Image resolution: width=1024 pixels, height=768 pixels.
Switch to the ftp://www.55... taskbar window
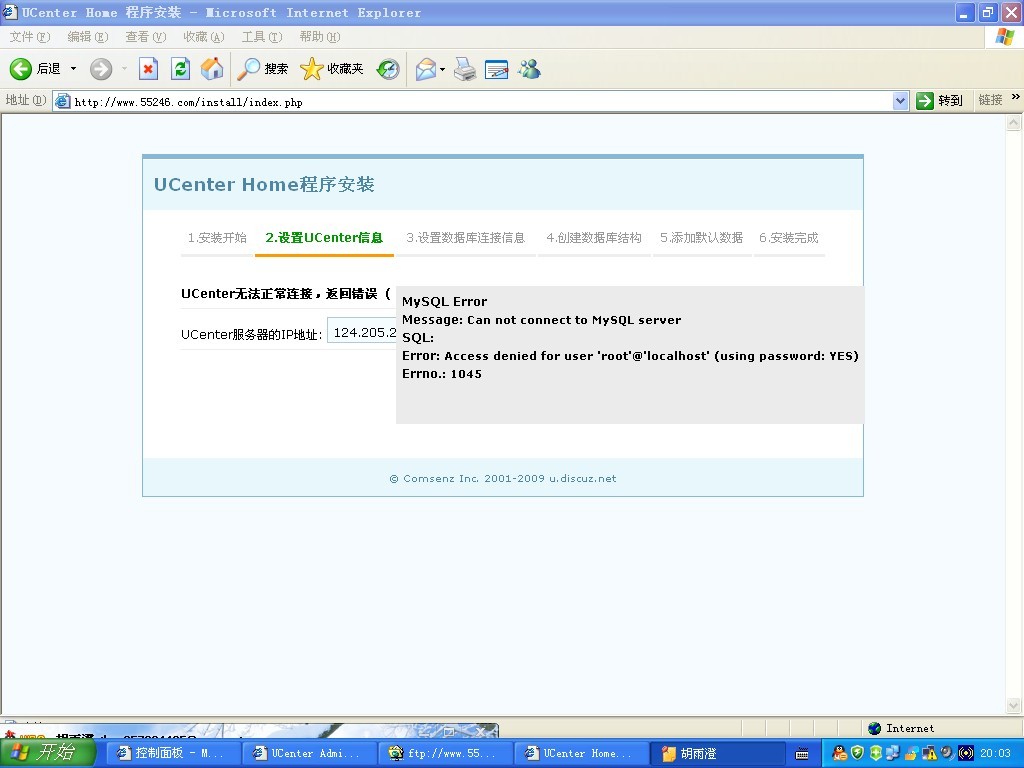tap(444, 754)
